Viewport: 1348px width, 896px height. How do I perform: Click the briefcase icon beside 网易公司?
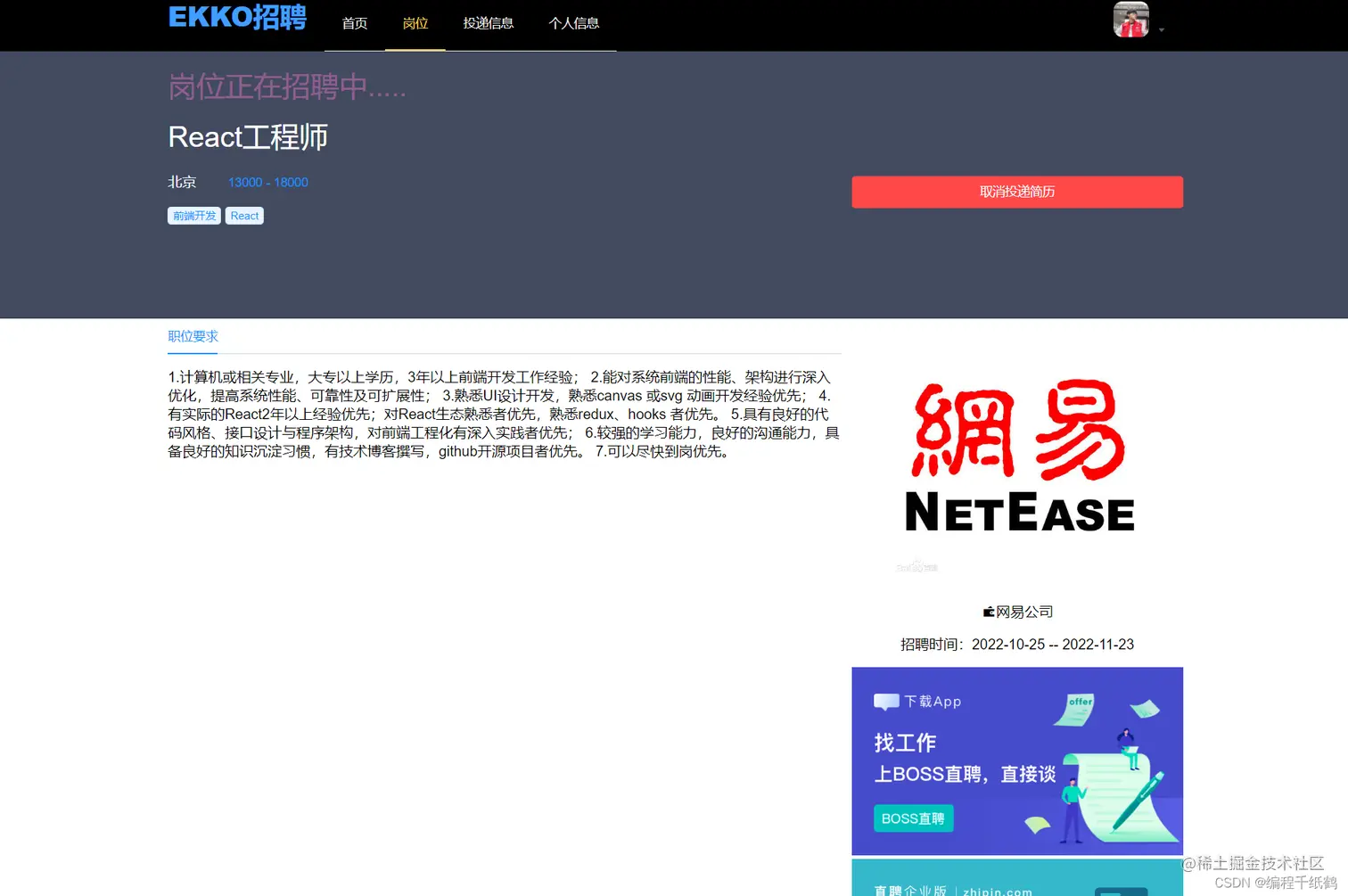[988, 612]
